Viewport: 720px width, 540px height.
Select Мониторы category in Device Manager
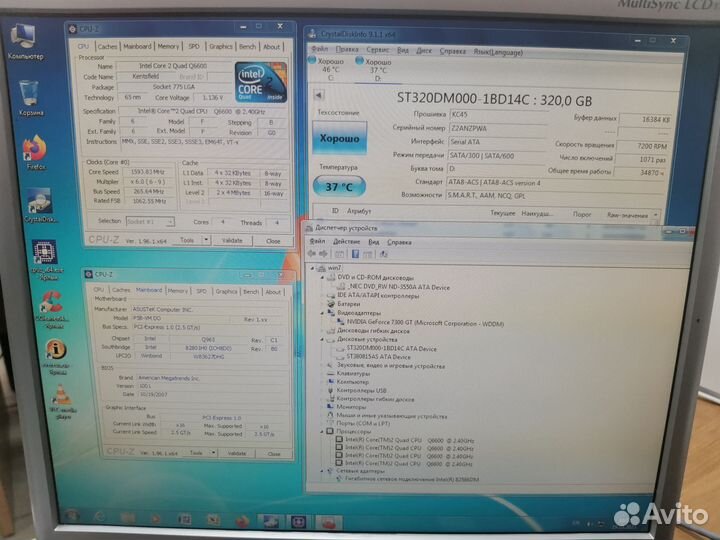click(x=351, y=407)
